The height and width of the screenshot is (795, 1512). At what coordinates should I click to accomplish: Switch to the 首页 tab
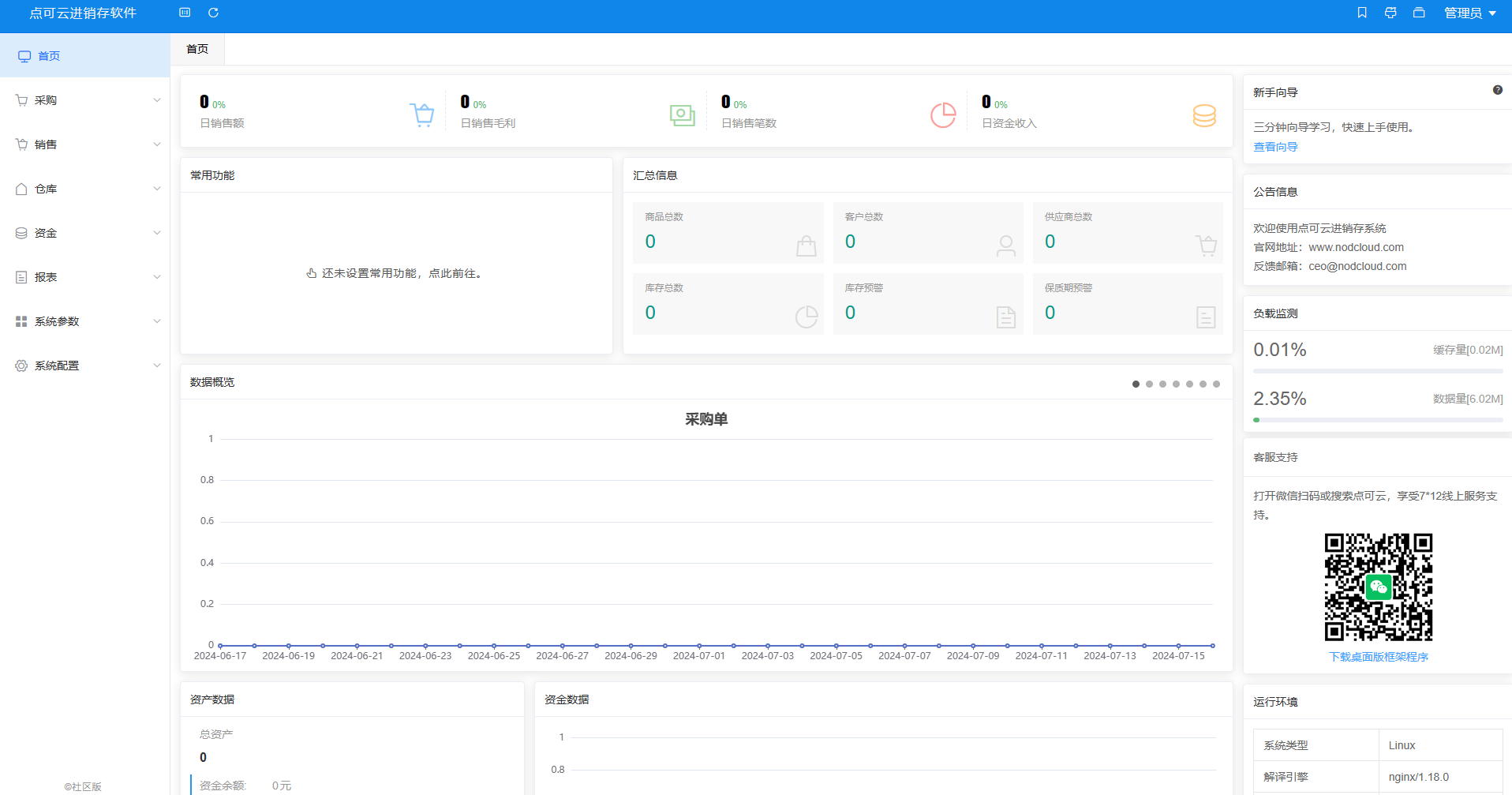tap(196, 48)
